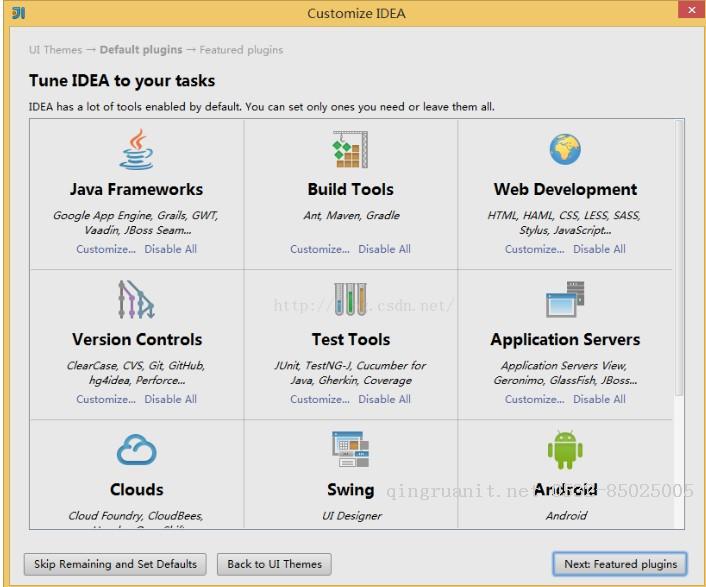Image resolution: width=706 pixels, height=587 pixels.
Task: Click the Application Servers window icon
Action: (x=565, y=299)
